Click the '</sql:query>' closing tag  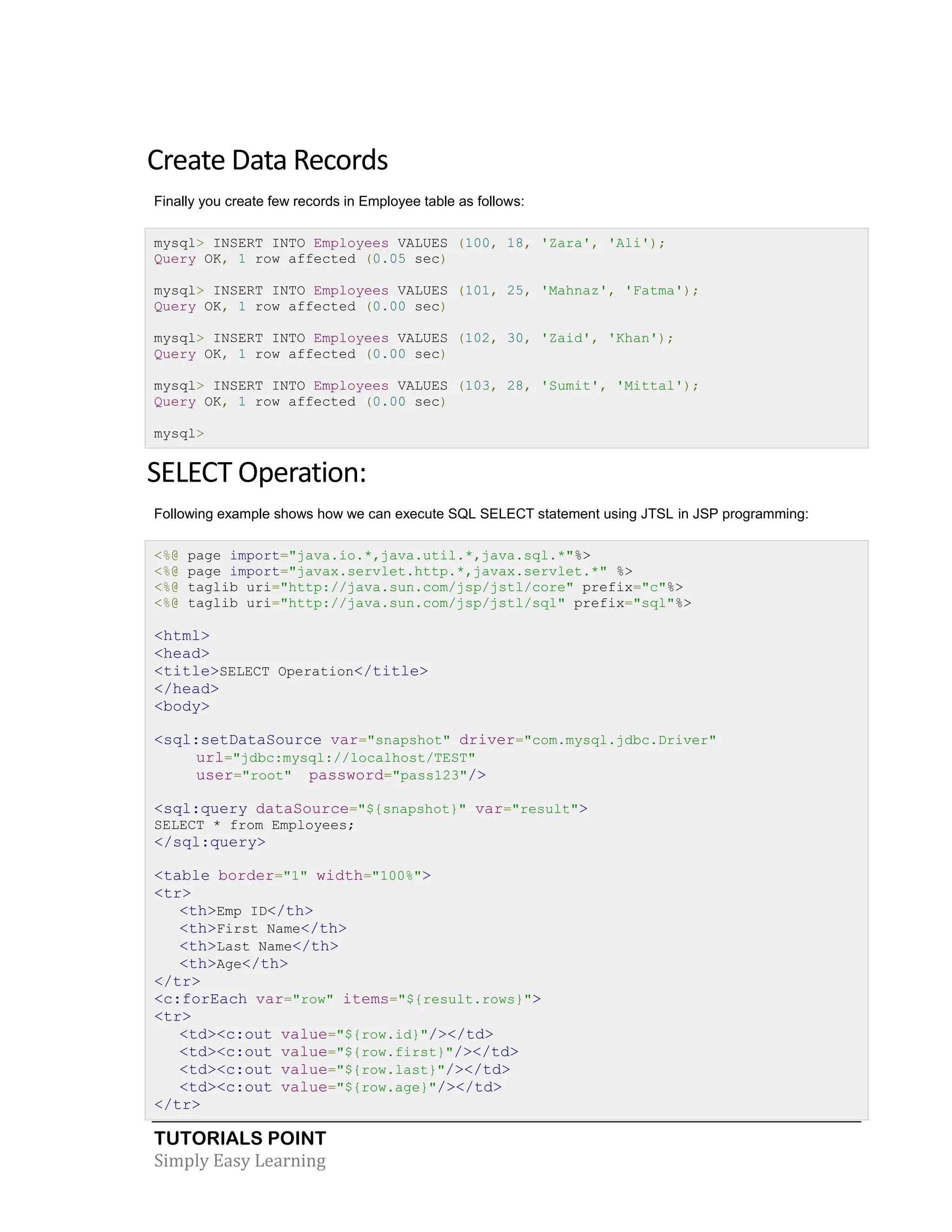coord(209,842)
